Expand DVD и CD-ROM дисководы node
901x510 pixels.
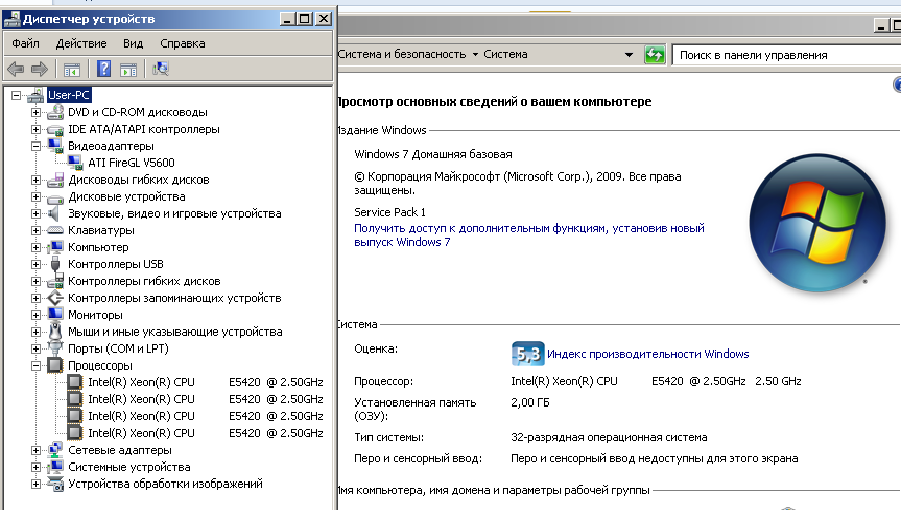coord(36,113)
